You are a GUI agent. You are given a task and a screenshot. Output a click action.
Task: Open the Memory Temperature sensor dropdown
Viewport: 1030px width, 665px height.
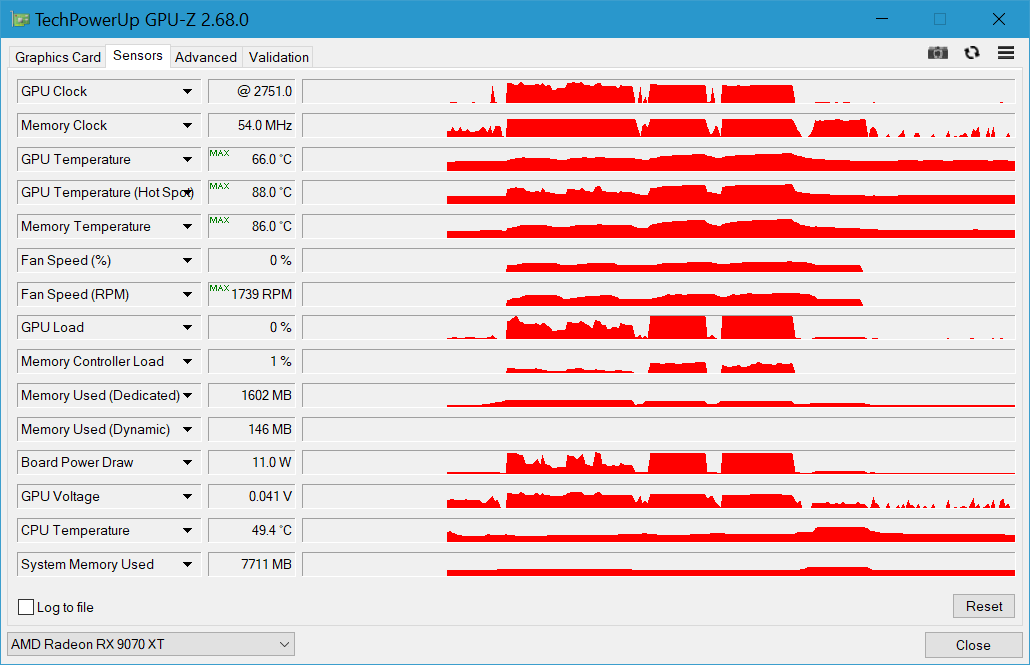(187, 227)
